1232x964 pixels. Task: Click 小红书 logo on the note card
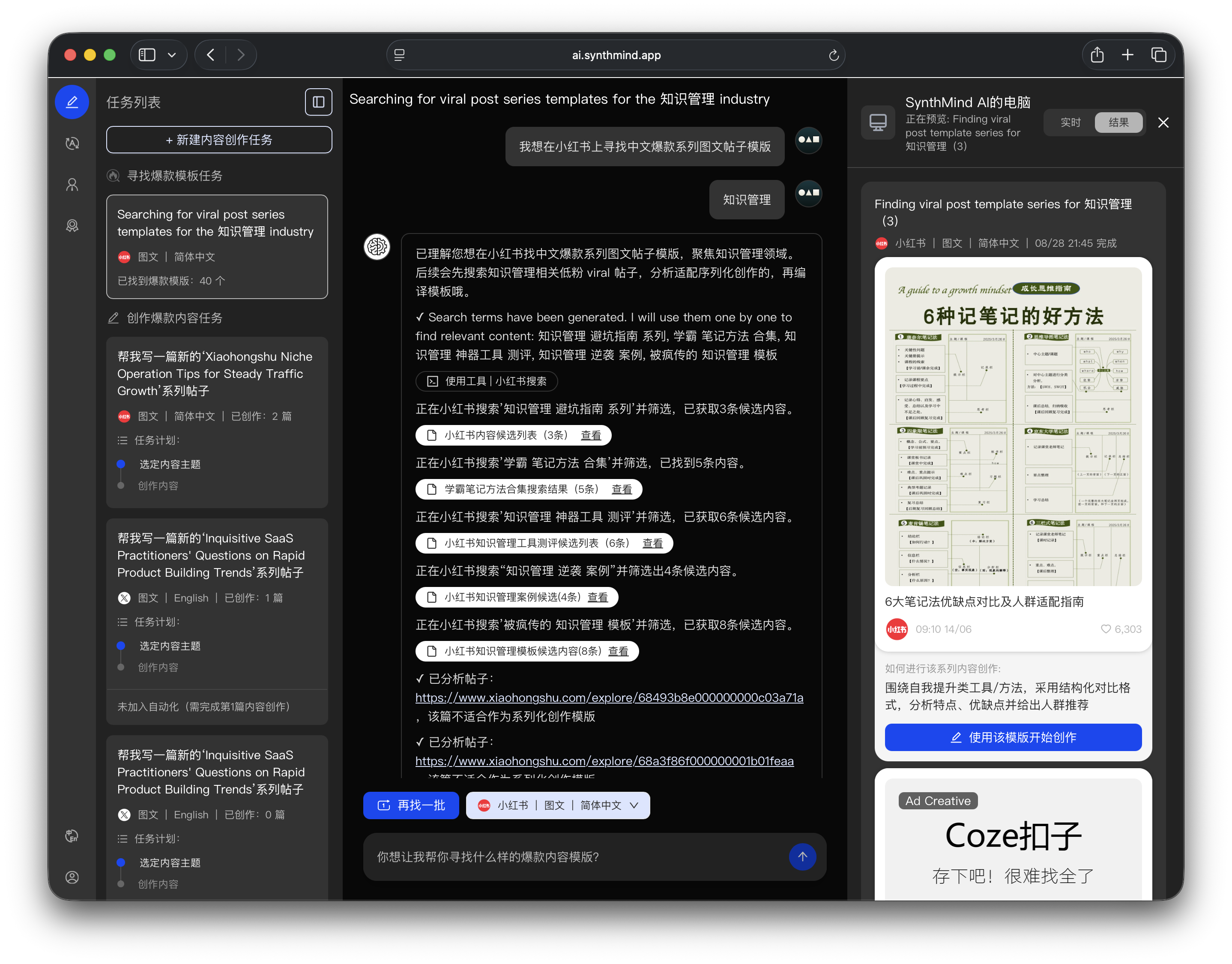click(x=897, y=629)
